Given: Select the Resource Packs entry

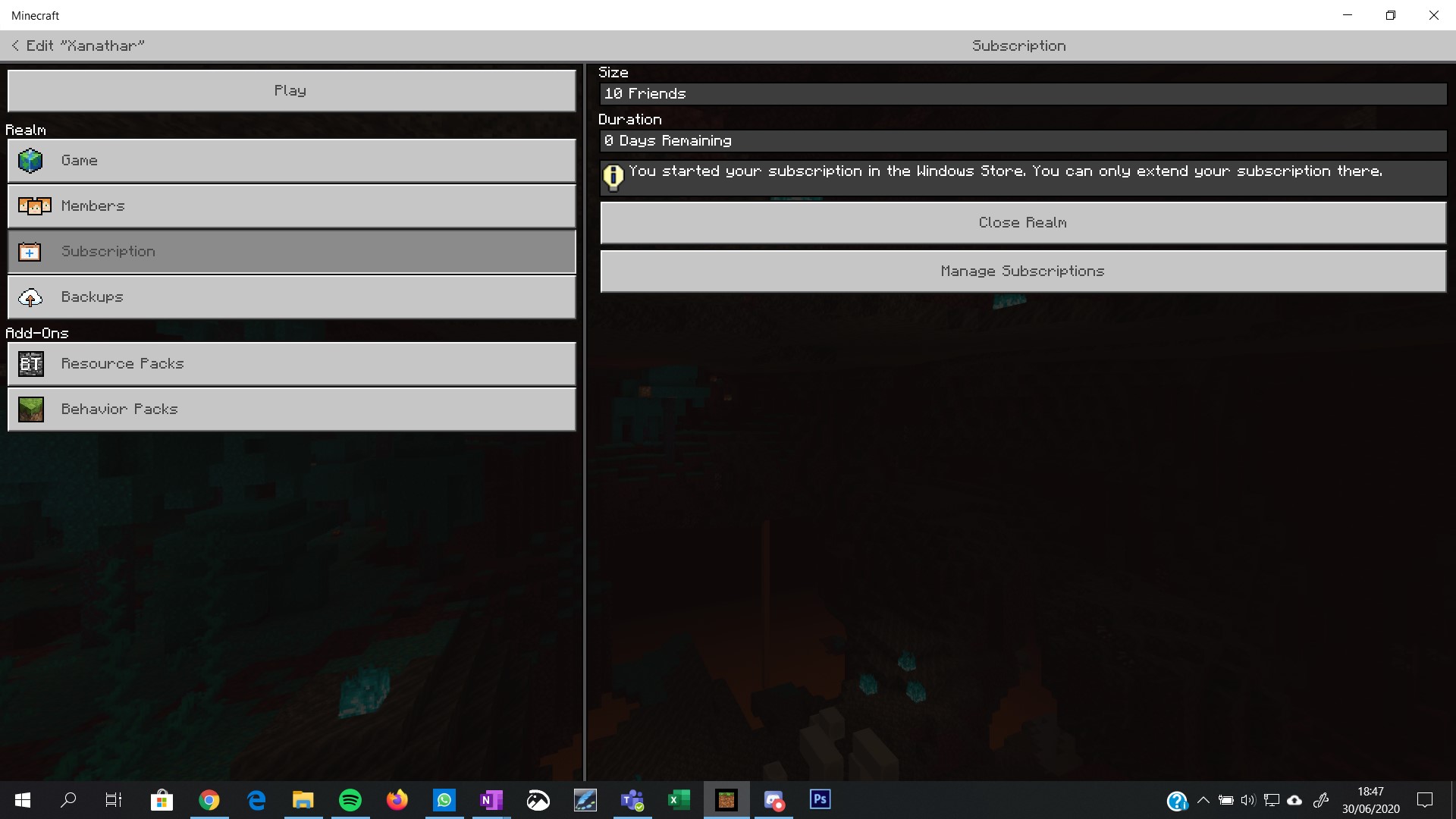Looking at the screenshot, I should tap(291, 364).
